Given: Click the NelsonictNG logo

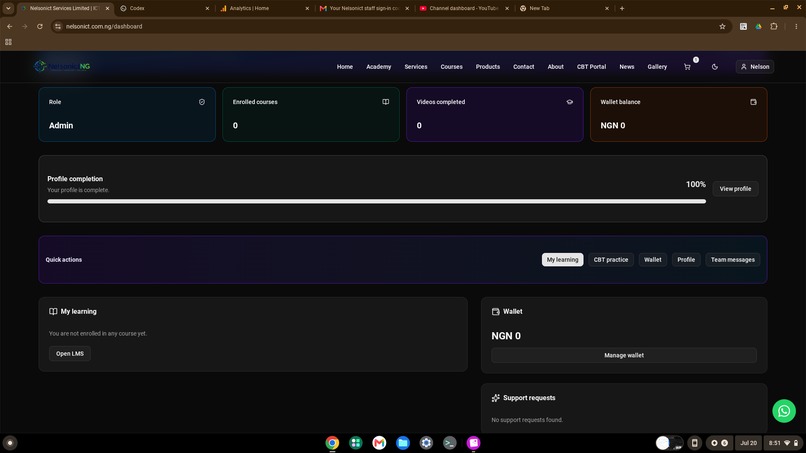Looking at the screenshot, I should point(62,66).
